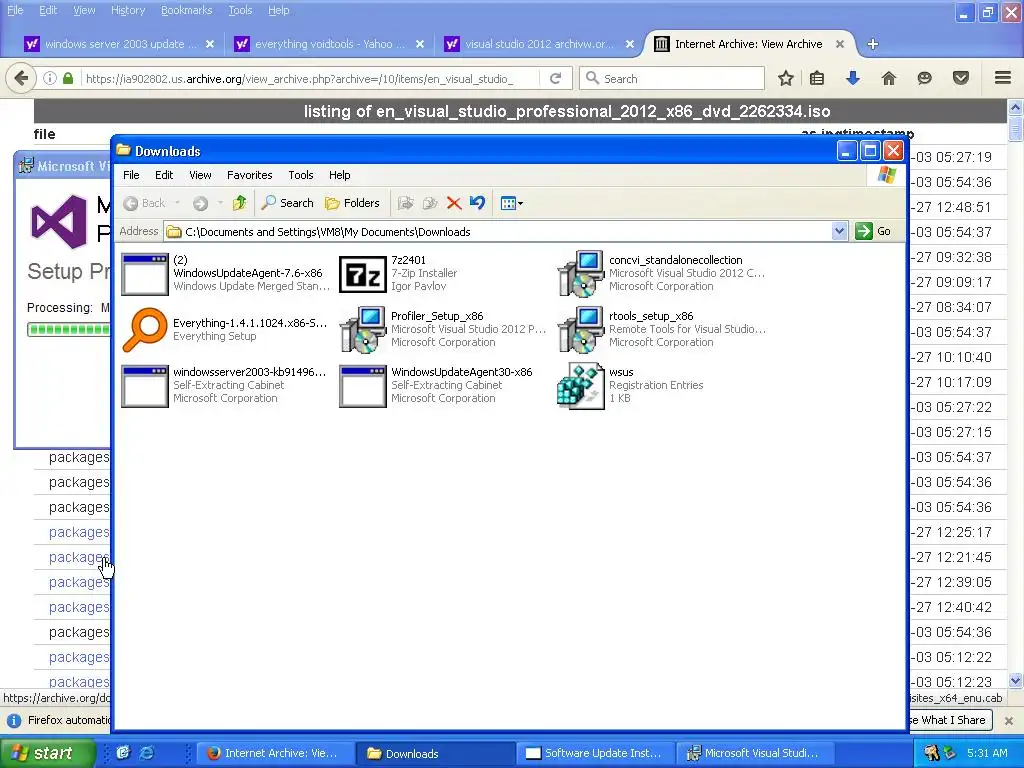Image resolution: width=1024 pixels, height=768 pixels.
Task: Click the Back button in Downloads window
Action: tap(145, 203)
